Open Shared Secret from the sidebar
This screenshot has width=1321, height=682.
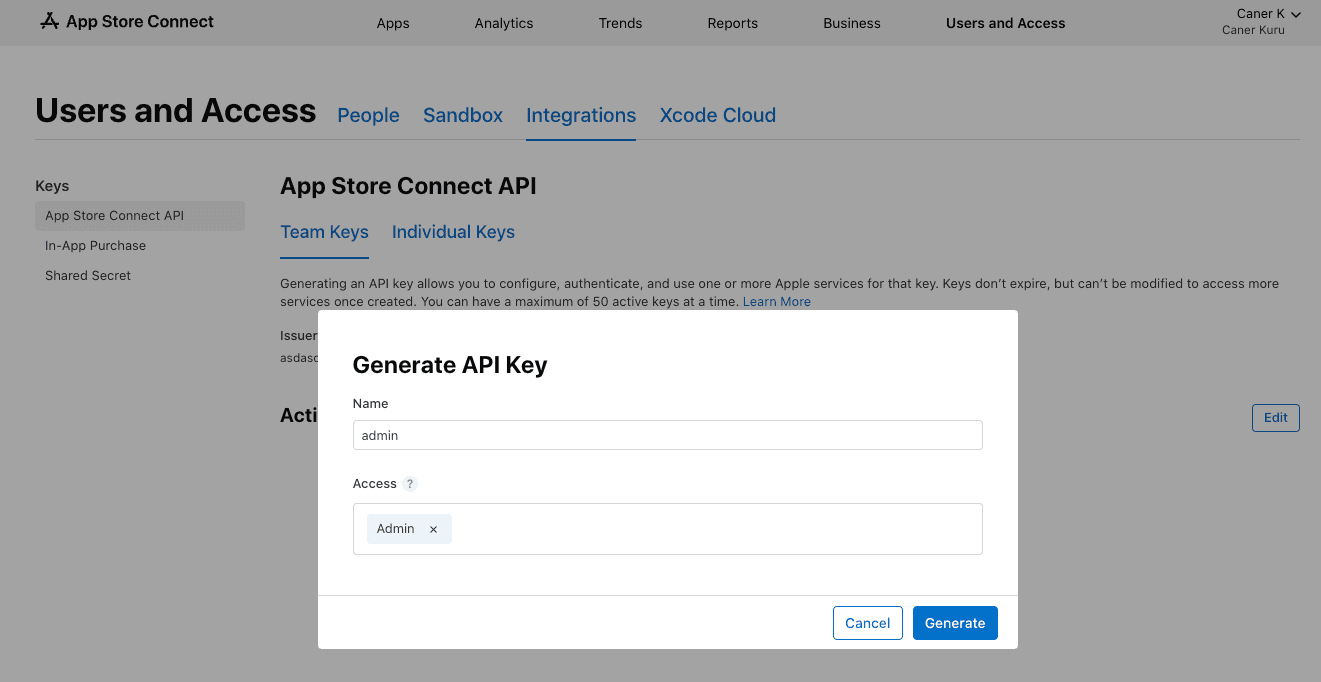[x=88, y=275]
